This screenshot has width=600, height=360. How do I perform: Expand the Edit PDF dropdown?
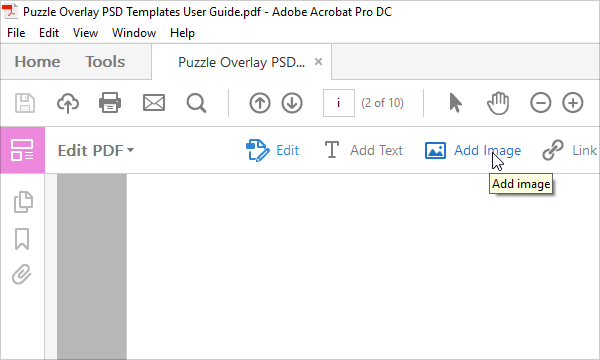tap(96, 150)
